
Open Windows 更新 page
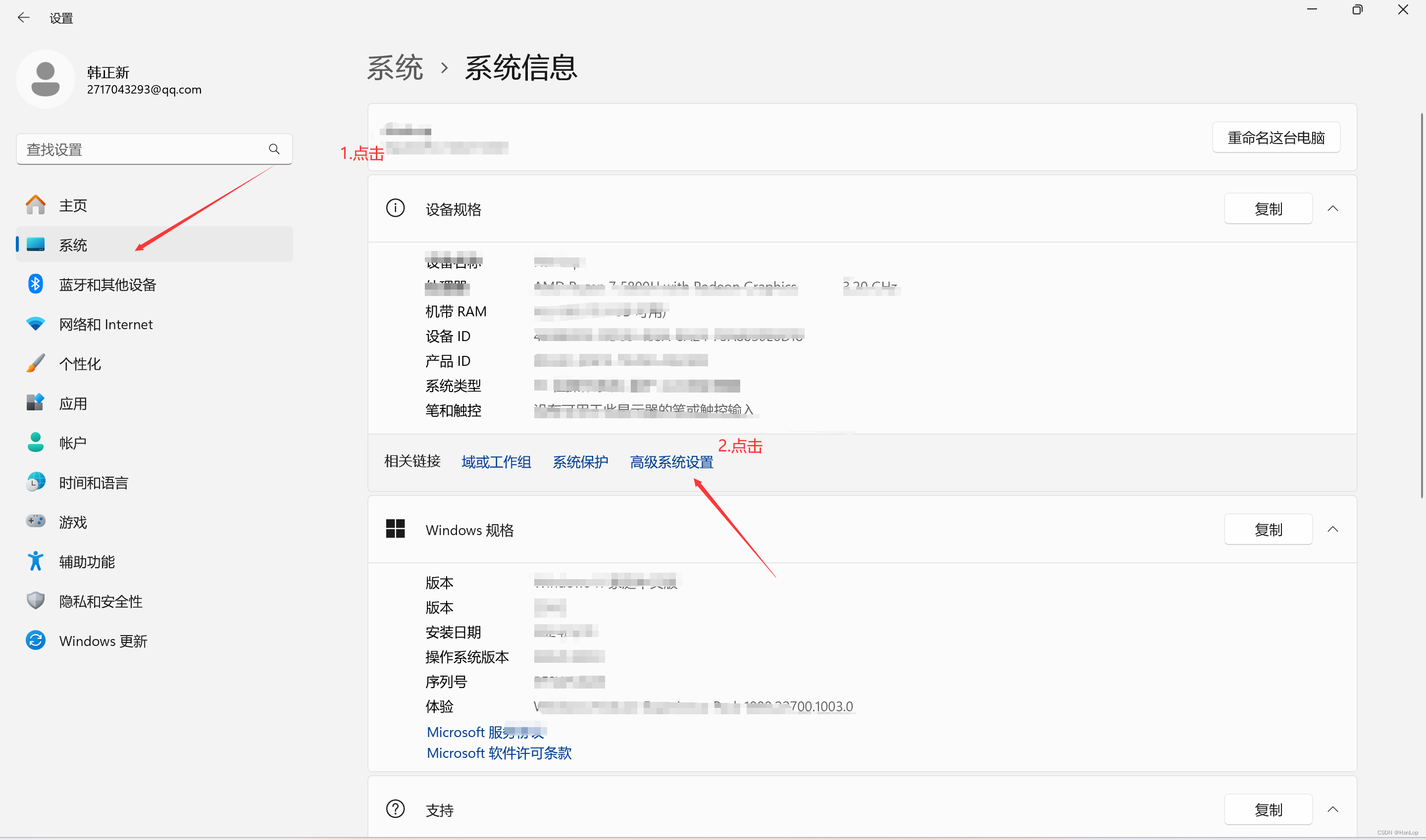[103, 641]
